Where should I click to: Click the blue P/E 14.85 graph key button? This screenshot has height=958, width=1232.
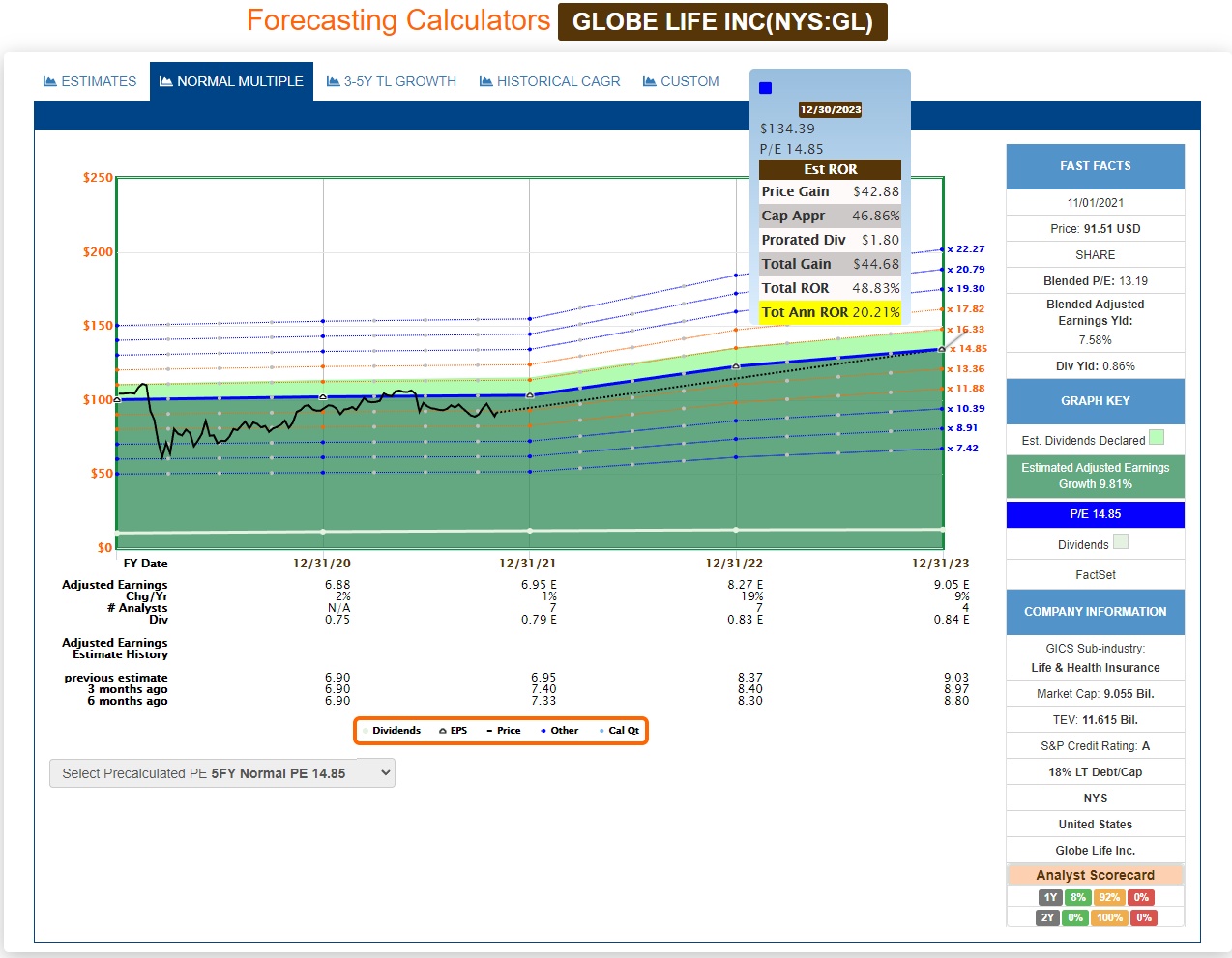pos(1095,514)
